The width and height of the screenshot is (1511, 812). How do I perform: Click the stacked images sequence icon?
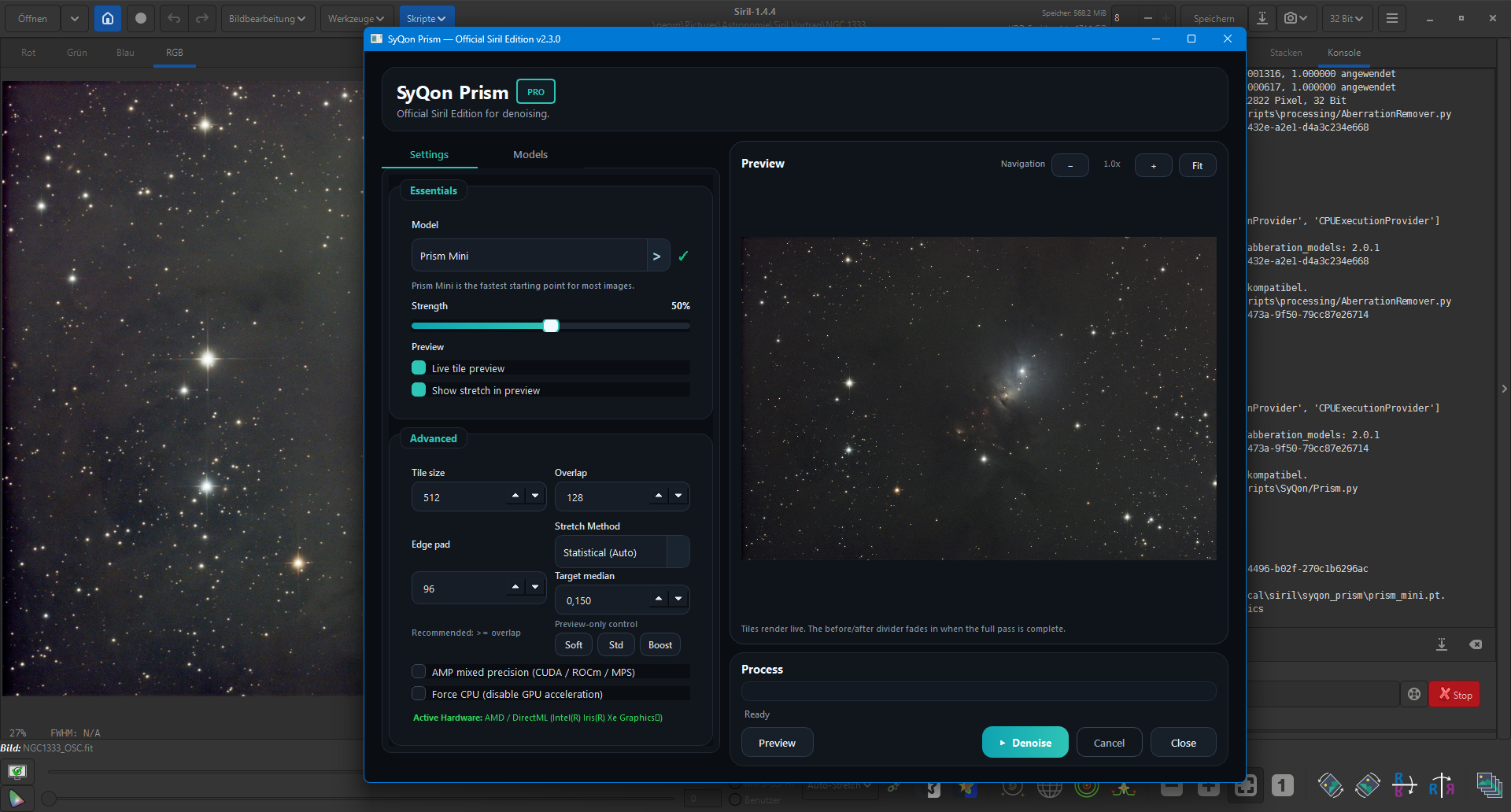[x=1489, y=784]
